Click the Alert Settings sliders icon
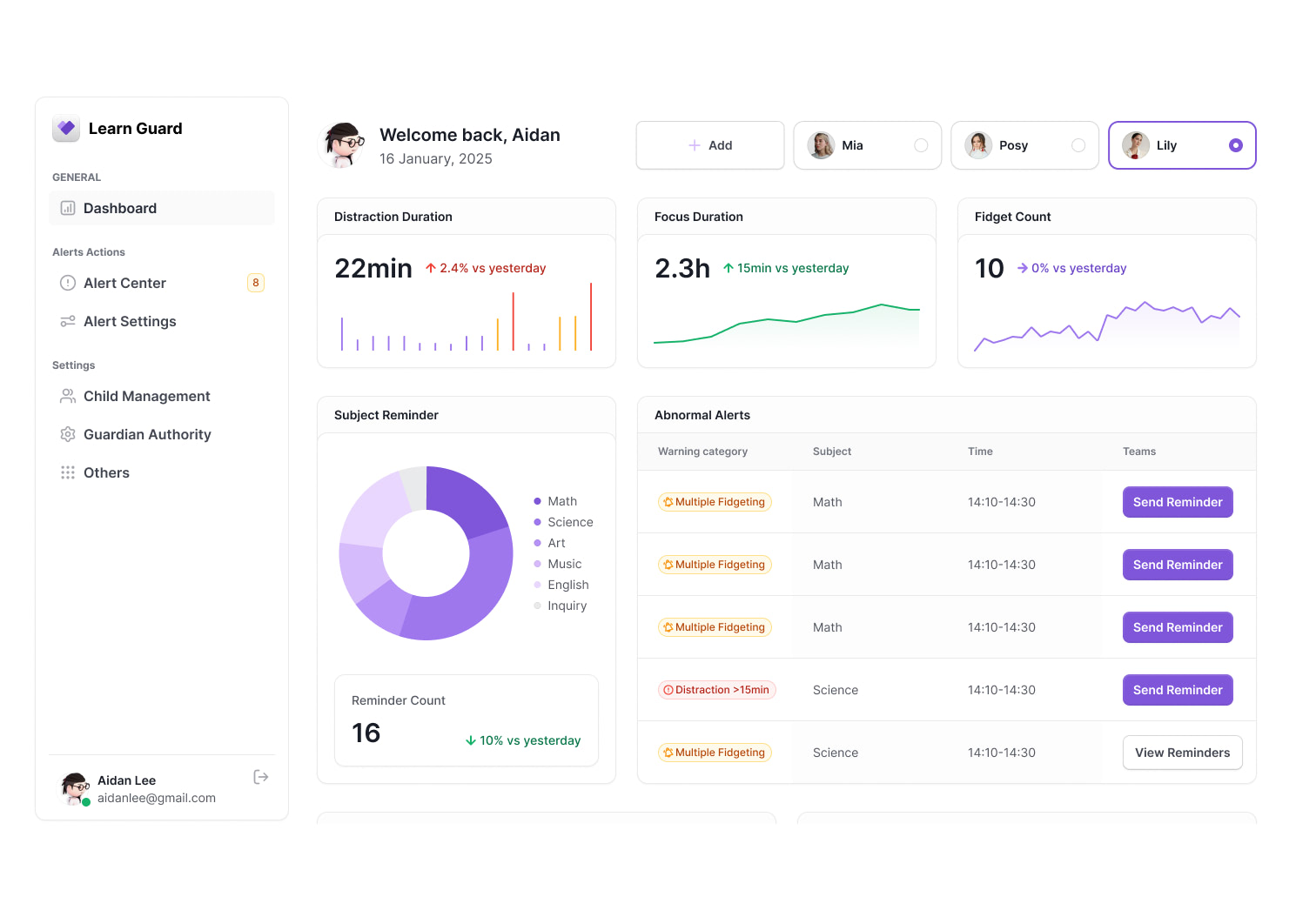 (68, 321)
